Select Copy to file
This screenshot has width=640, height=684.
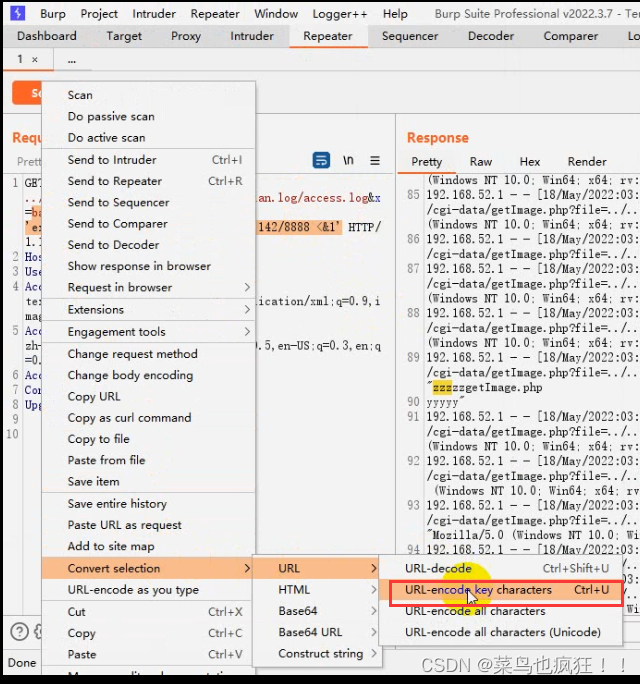[x=148, y=439]
